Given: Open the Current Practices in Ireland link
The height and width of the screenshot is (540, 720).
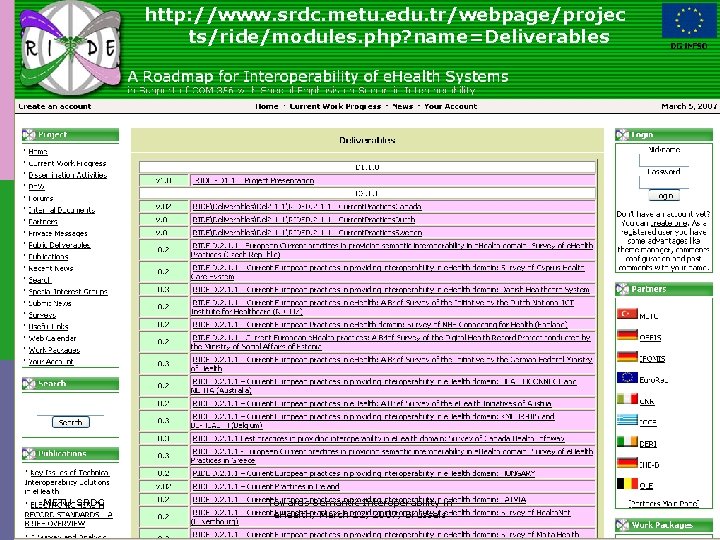Looking at the screenshot, I should point(266,486).
